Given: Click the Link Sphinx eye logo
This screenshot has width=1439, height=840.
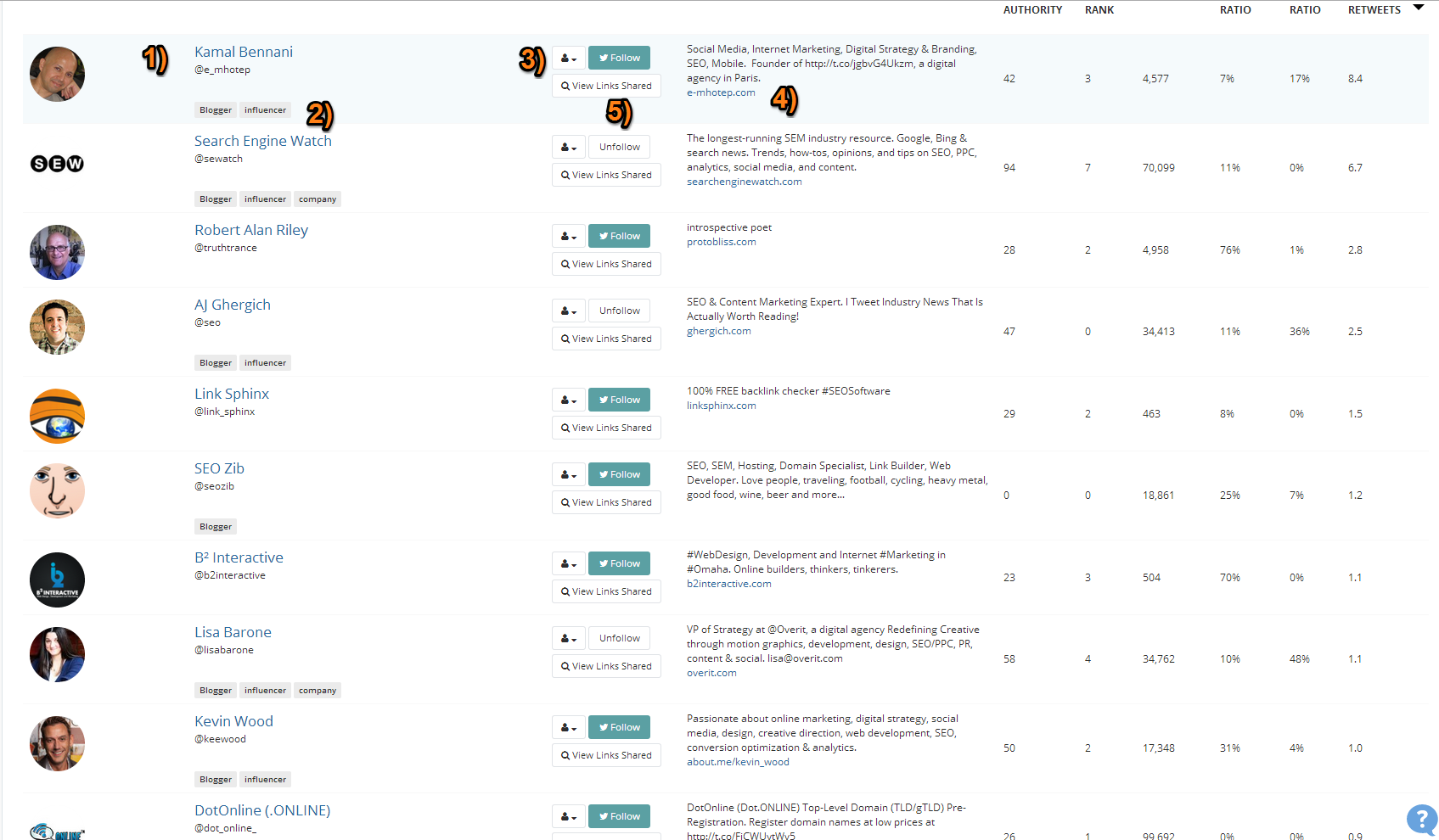Looking at the screenshot, I should [x=57, y=416].
